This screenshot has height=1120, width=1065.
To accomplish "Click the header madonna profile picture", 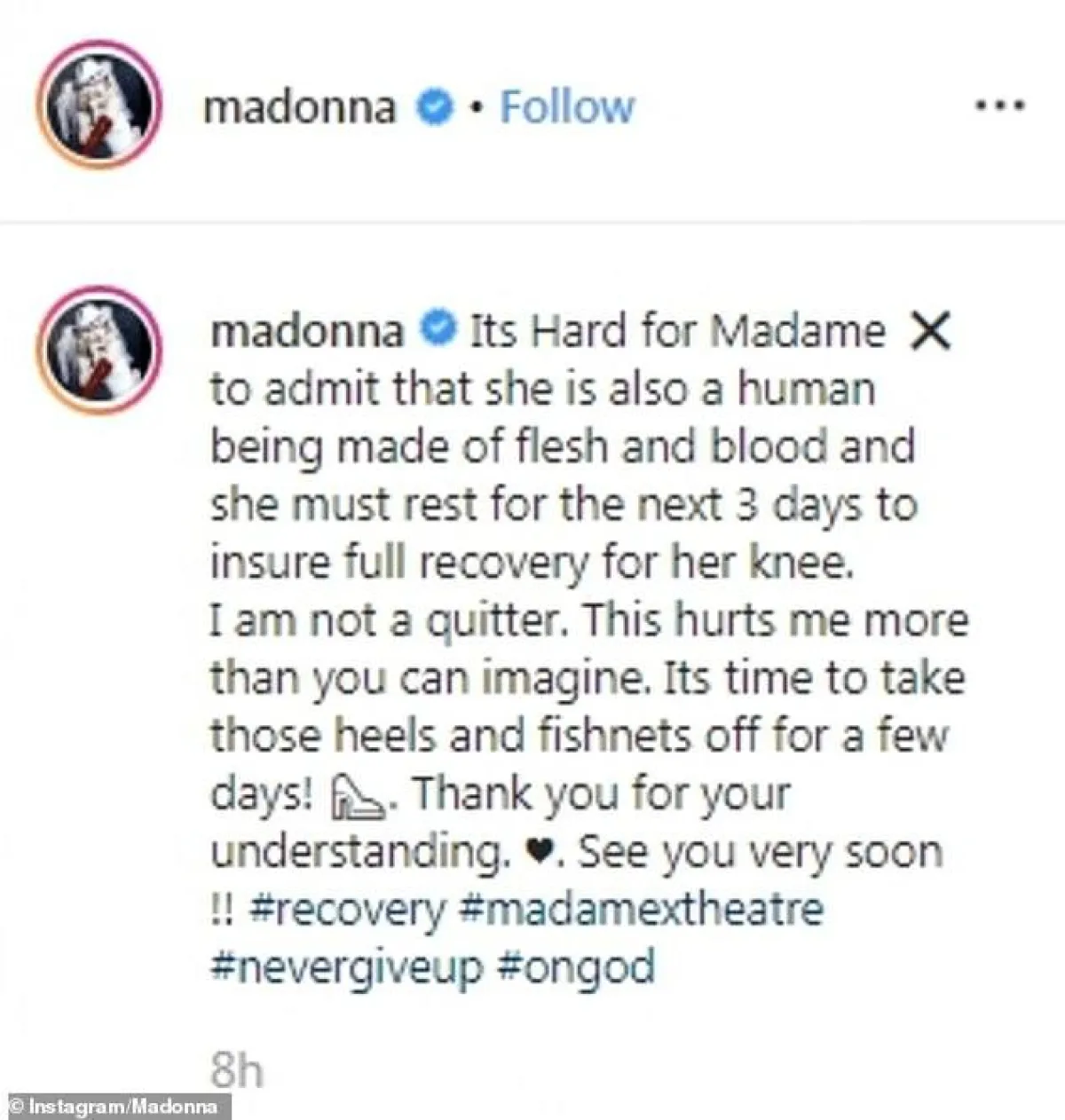I will click(99, 105).
